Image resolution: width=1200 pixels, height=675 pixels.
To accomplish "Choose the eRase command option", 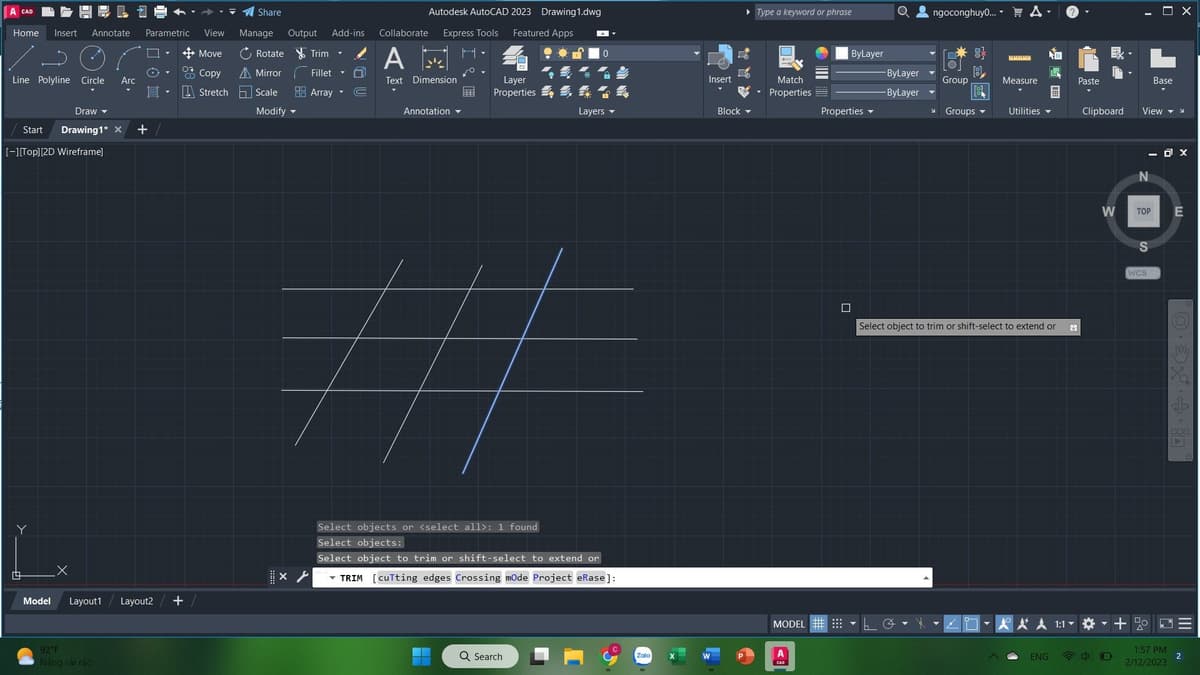I will tap(590, 578).
